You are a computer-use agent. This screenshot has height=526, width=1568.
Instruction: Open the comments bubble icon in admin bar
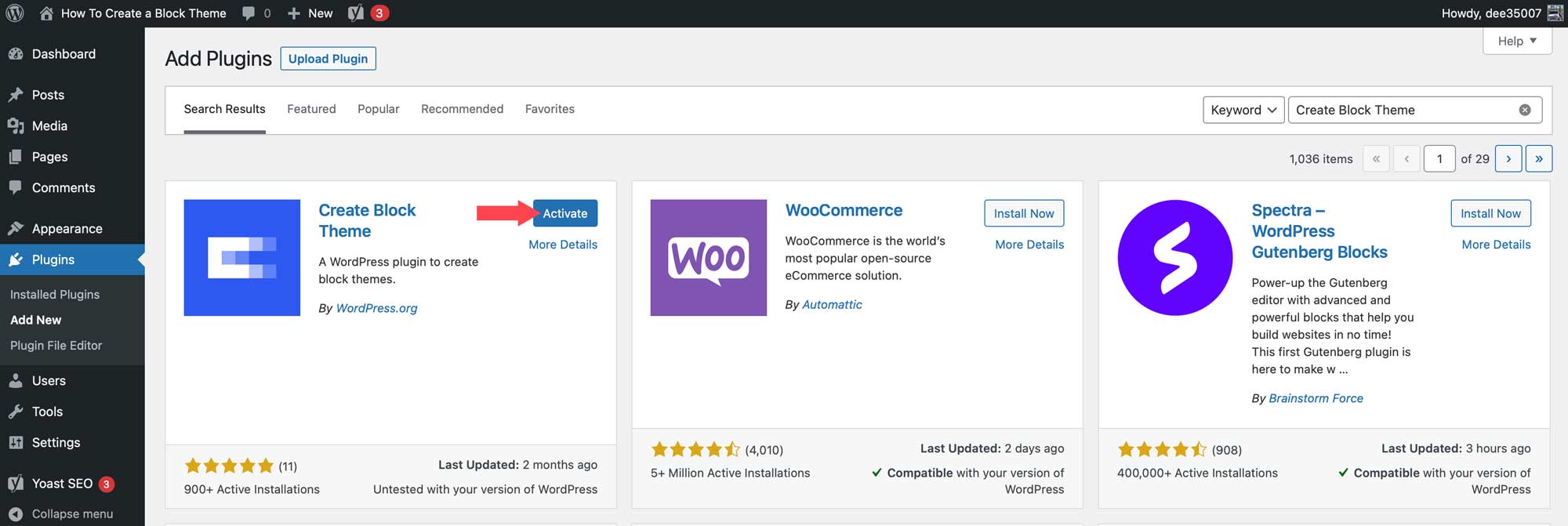pyautogui.click(x=249, y=13)
